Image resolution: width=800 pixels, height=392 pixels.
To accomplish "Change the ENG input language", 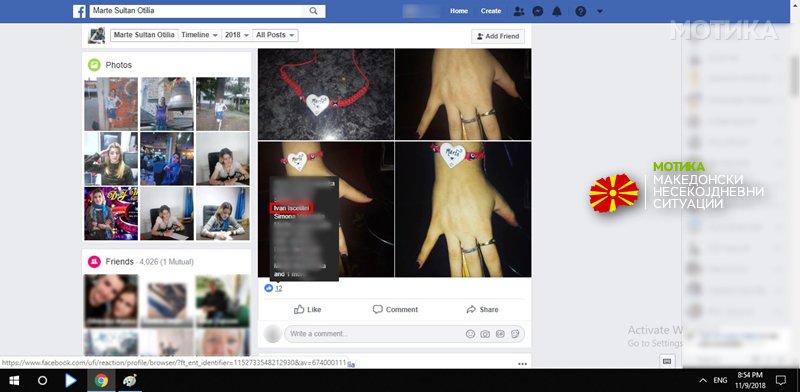I will coord(720,380).
